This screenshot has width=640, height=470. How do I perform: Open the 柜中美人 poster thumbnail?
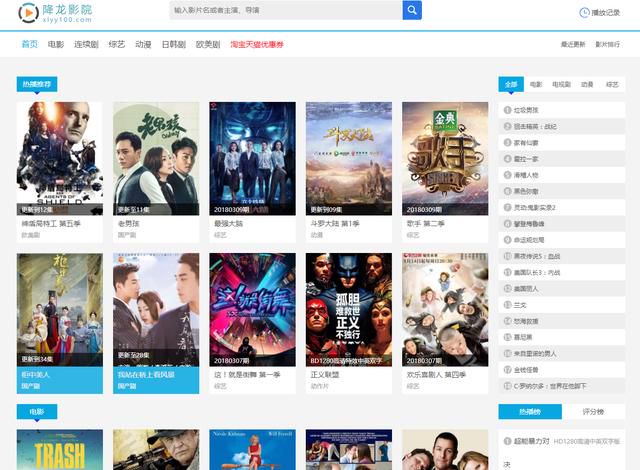tap(60, 310)
